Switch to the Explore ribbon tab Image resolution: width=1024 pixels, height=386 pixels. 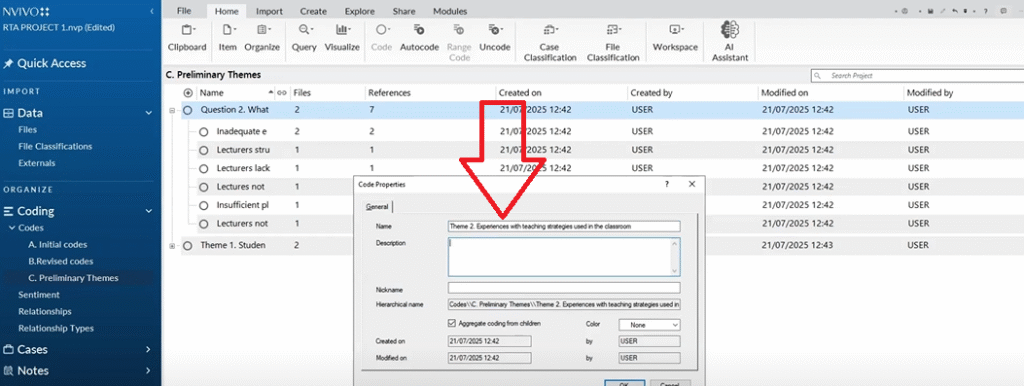pos(360,11)
